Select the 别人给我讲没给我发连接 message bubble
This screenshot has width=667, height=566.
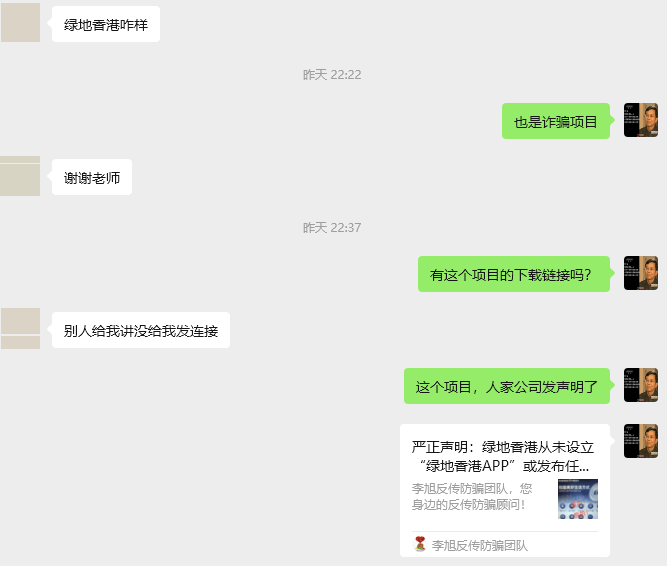pyautogui.click(x=141, y=330)
